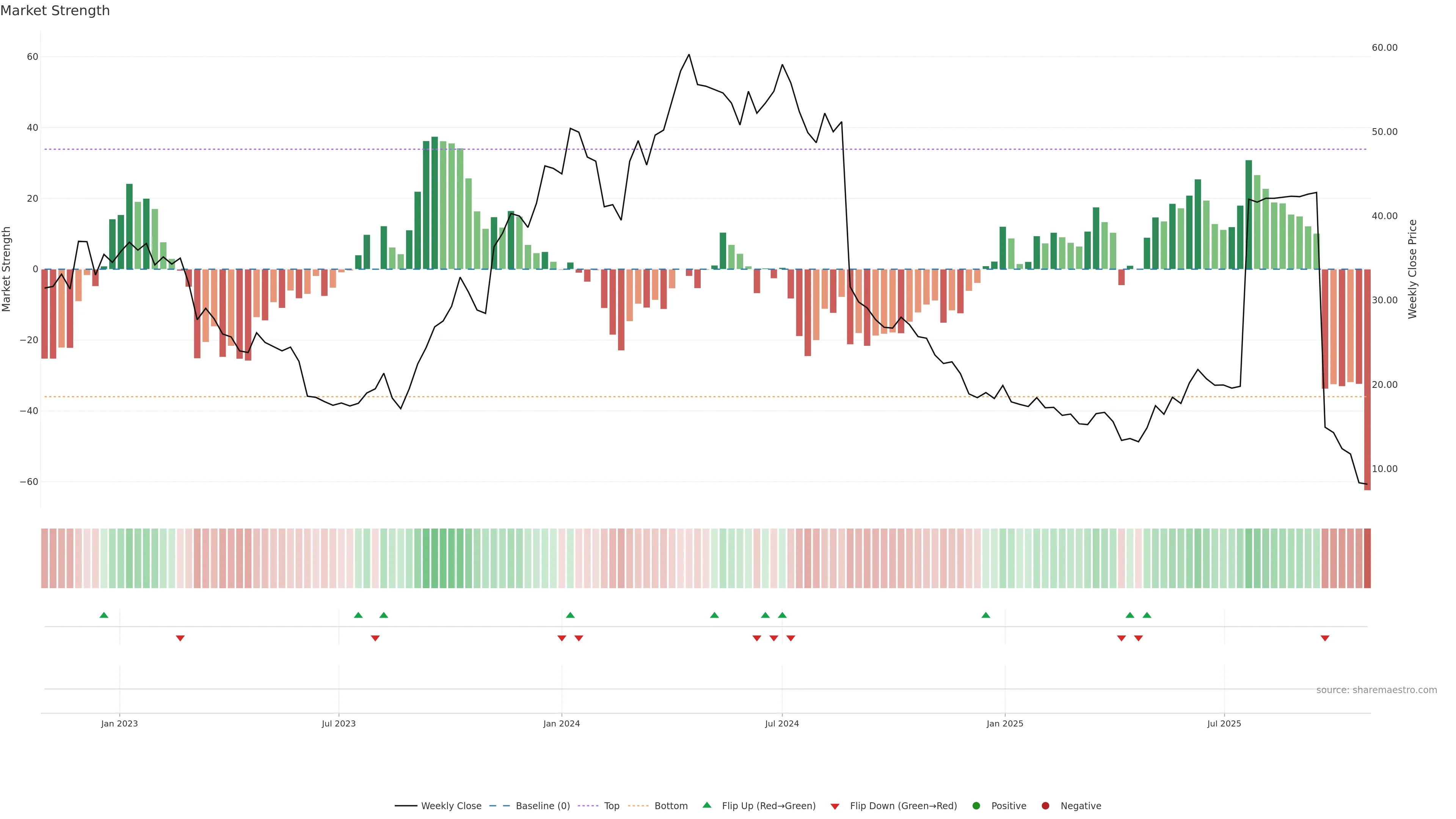Click the source sharemaestro.com text
The image size is (1456, 819).
1376,690
